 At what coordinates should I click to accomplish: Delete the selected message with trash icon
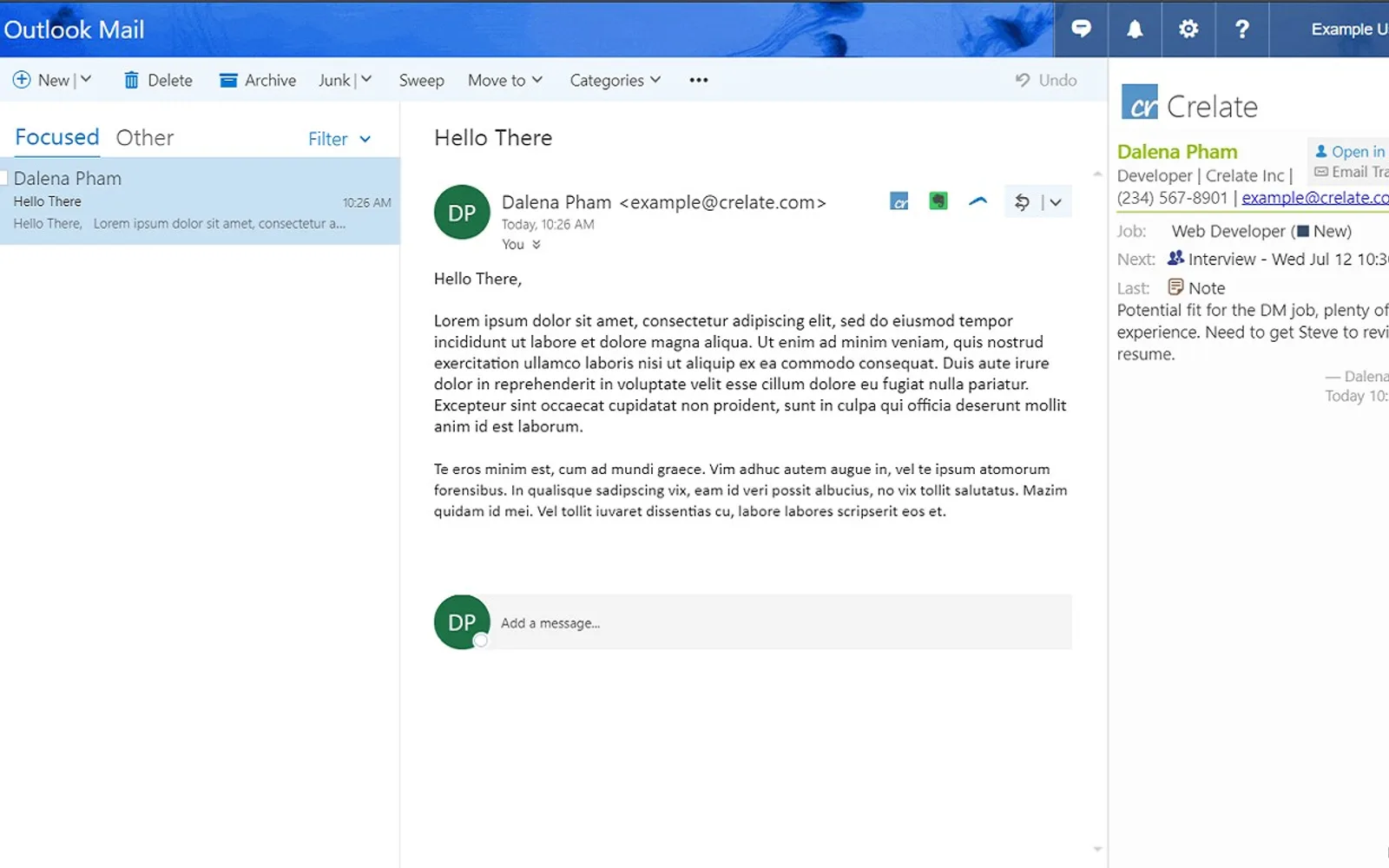click(x=131, y=80)
